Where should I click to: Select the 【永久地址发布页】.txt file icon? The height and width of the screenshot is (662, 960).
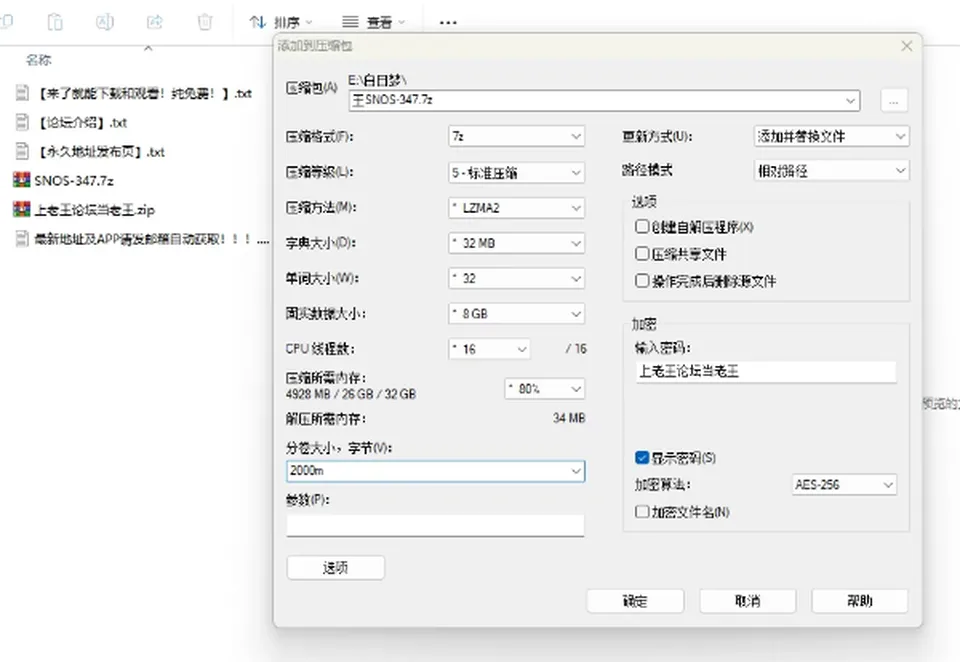(x=21, y=151)
